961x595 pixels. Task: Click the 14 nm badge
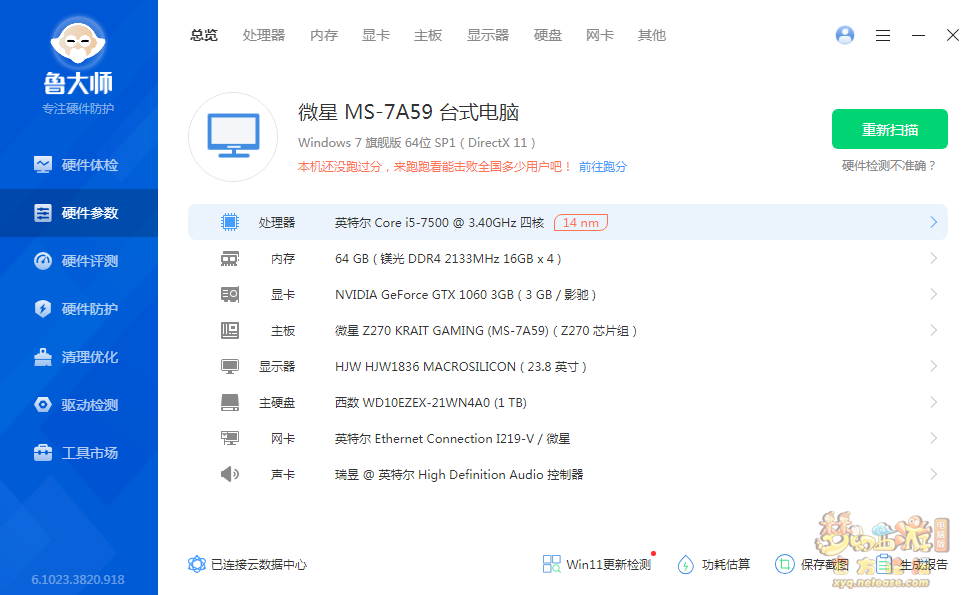[x=580, y=222]
